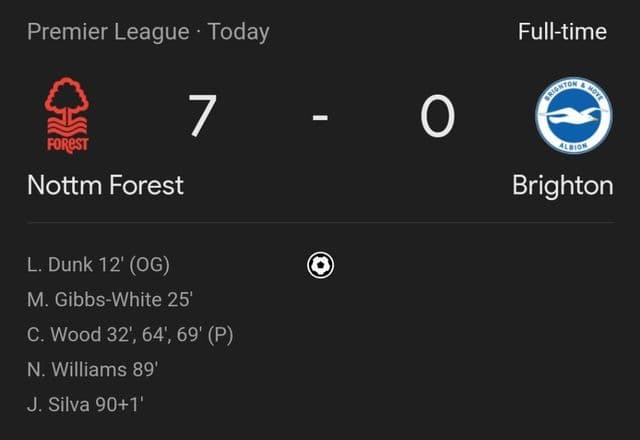The height and width of the screenshot is (440, 640).
Task: Click Nottm Forest's score of 7
Action: (202, 116)
